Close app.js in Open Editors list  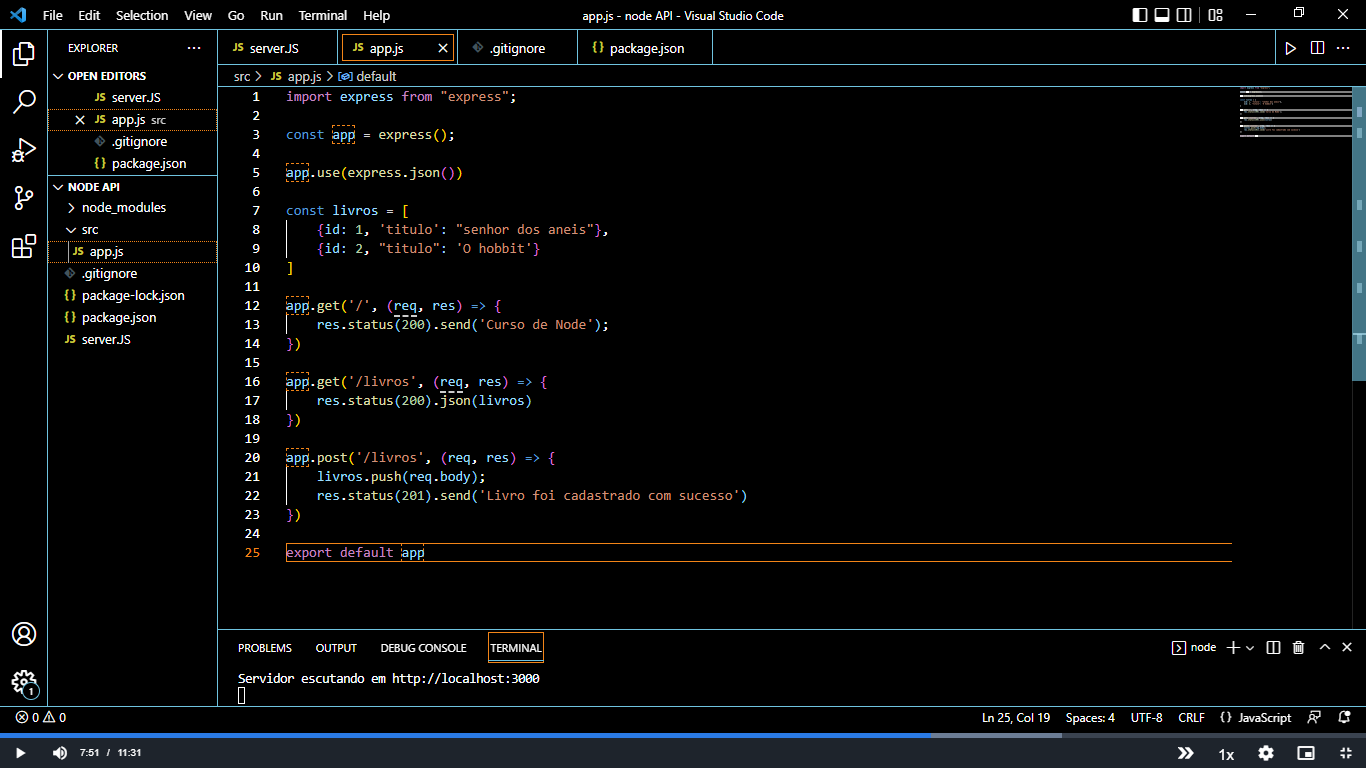click(x=80, y=120)
